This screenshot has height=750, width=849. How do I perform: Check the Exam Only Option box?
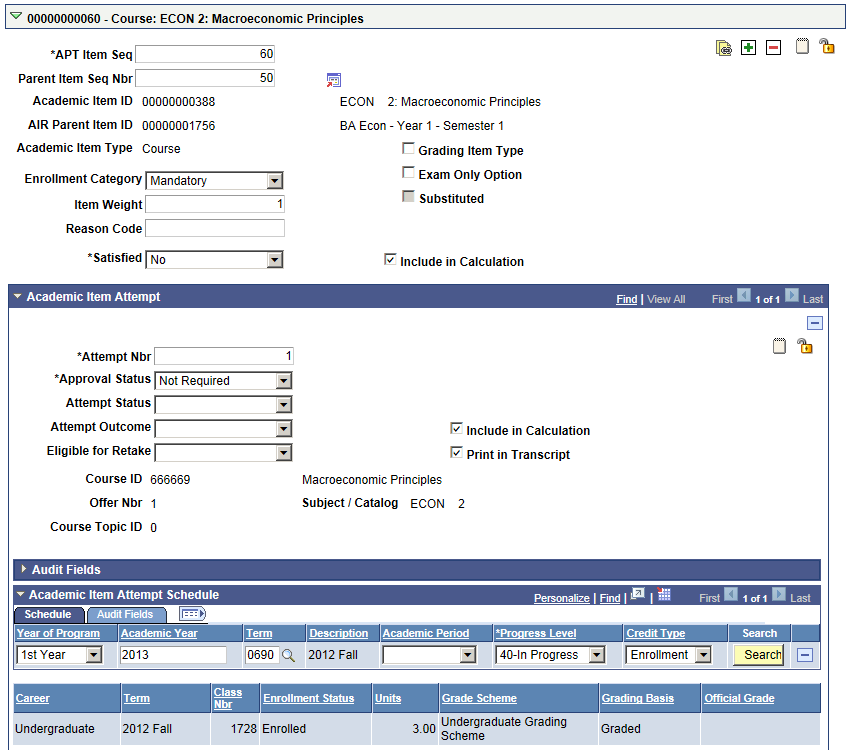(x=408, y=172)
